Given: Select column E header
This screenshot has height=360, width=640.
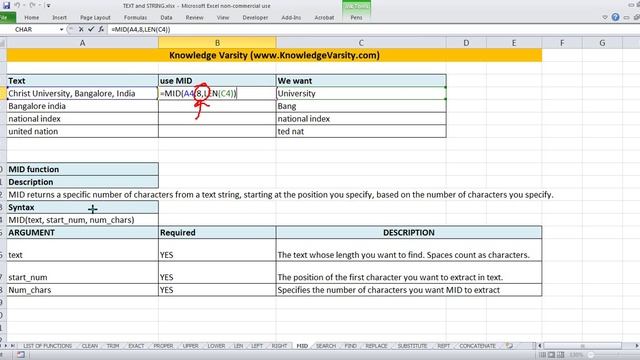Looking at the screenshot, I should click(x=514, y=43).
